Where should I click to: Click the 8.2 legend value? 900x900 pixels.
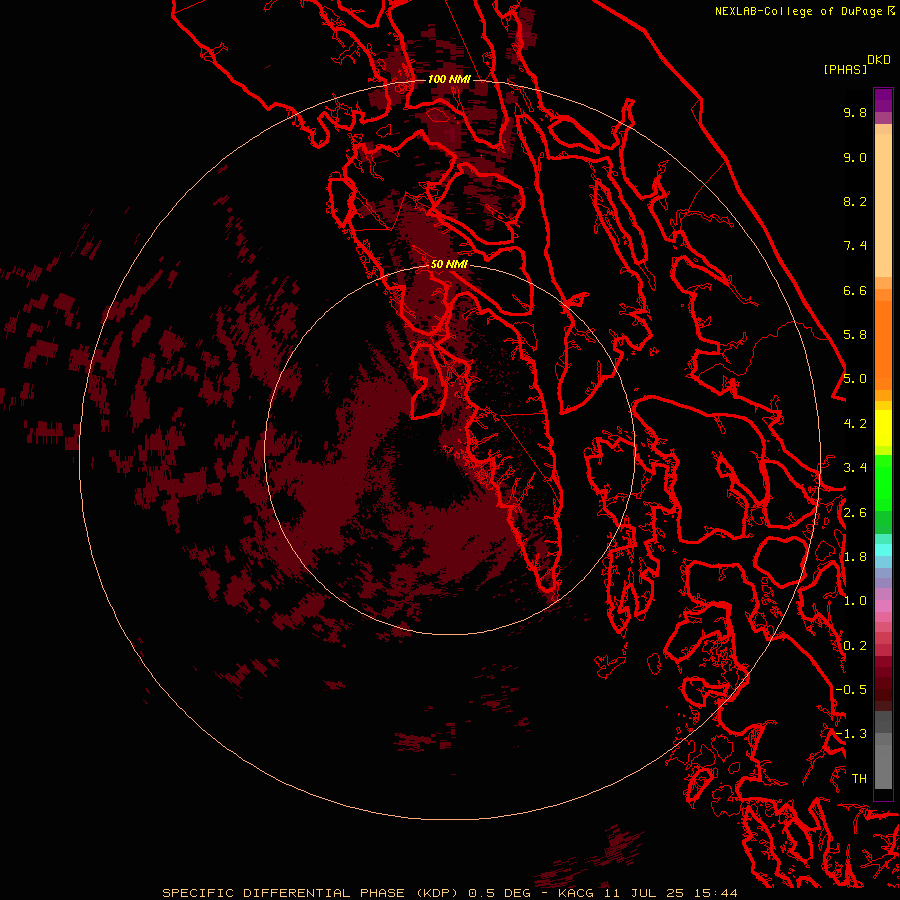(855, 201)
